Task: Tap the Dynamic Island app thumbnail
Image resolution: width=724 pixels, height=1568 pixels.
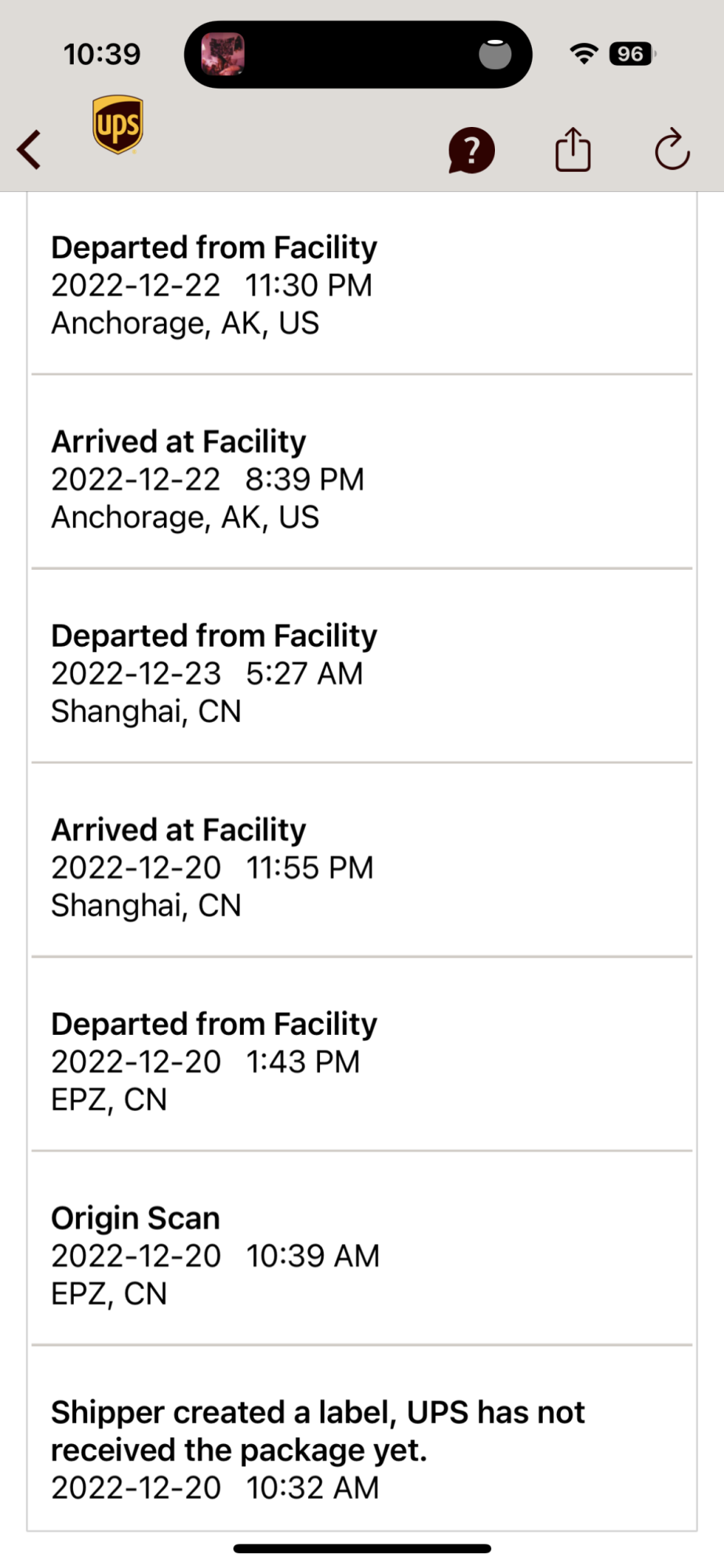Action: [223, 54]
